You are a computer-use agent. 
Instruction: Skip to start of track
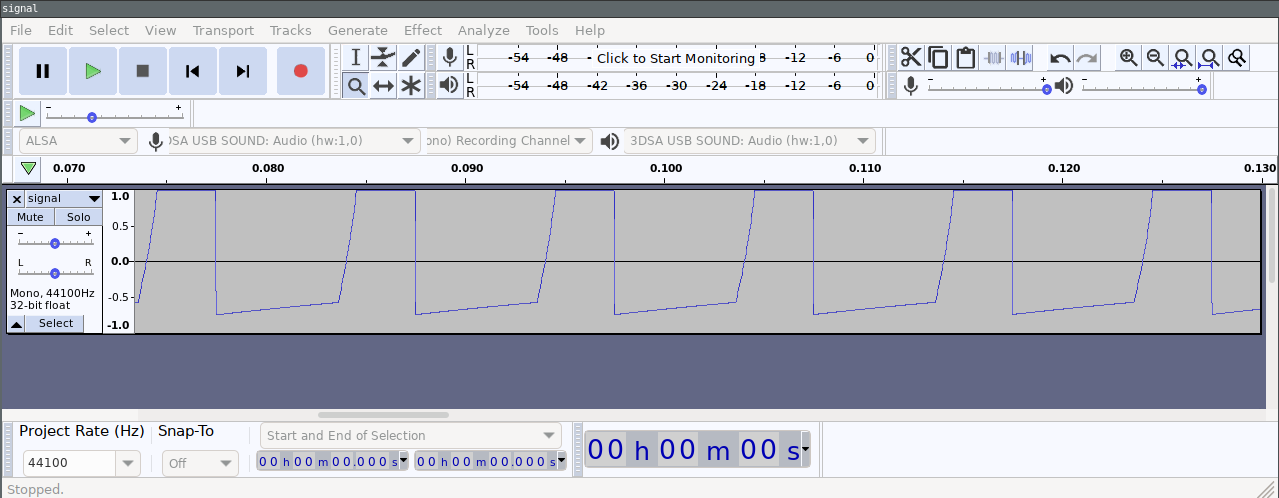(x=193, y=71)
